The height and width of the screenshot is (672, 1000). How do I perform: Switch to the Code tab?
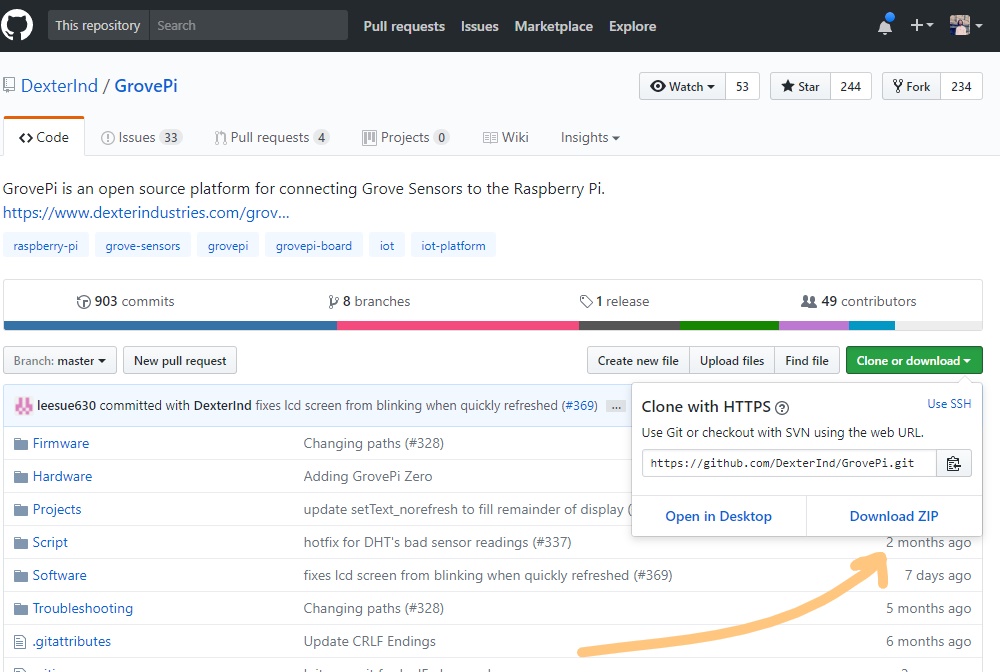[x=44, y=137]
